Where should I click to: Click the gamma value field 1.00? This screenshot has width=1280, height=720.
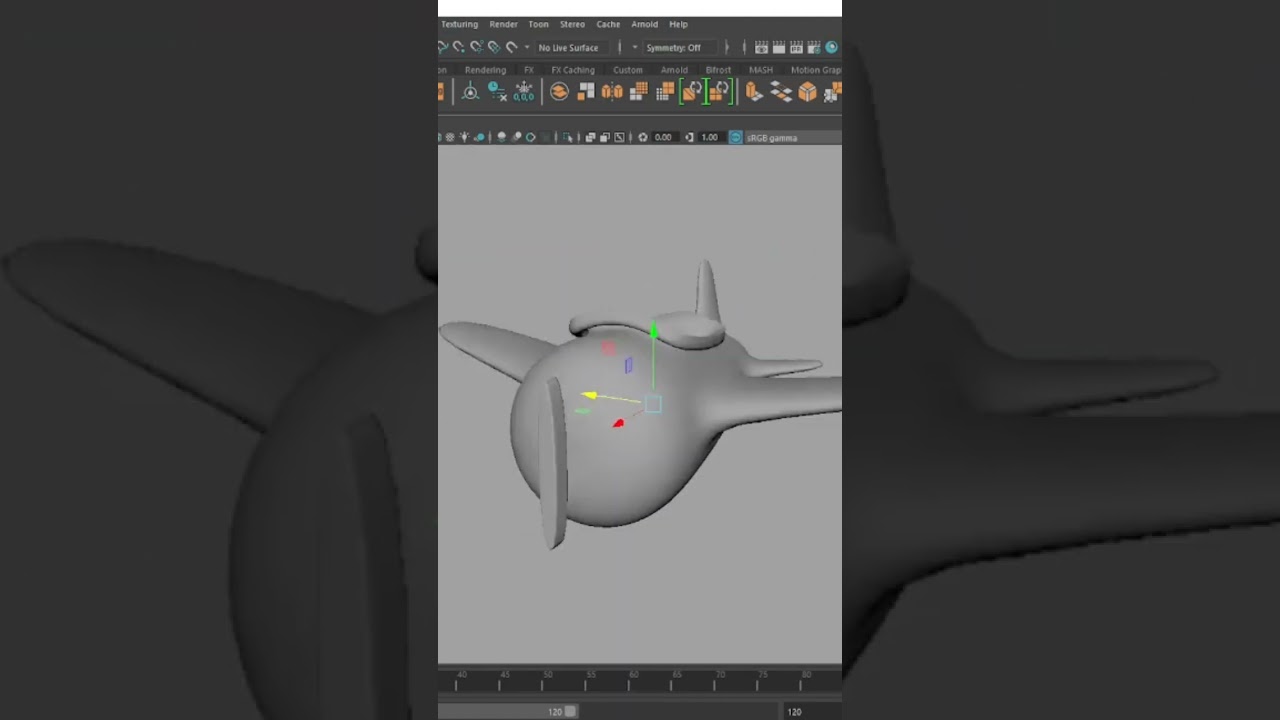click(710, 137)
